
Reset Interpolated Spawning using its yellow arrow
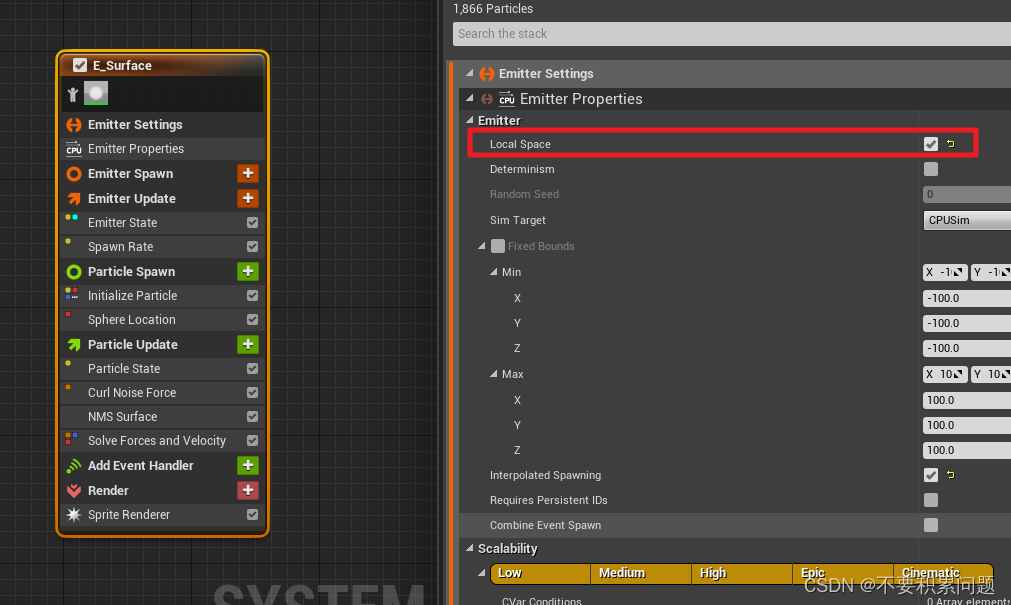click(950, 475)
